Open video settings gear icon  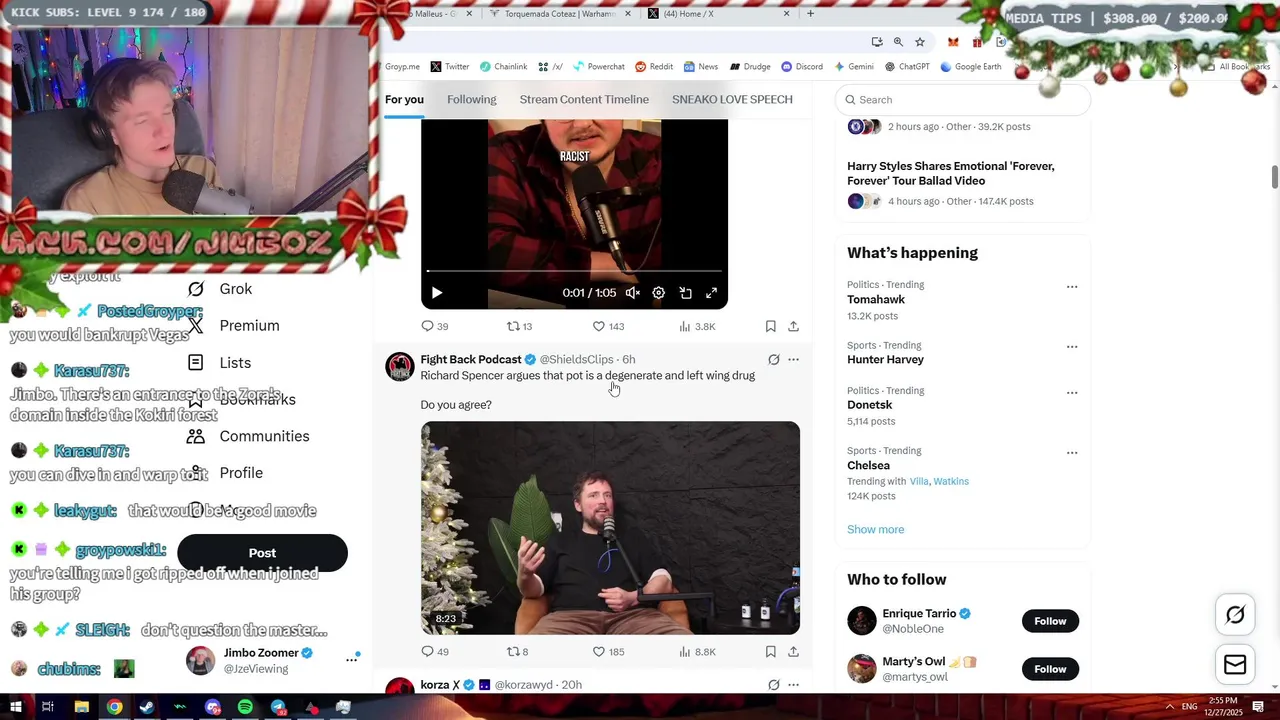pyautogui.click(x=658, y=293)
